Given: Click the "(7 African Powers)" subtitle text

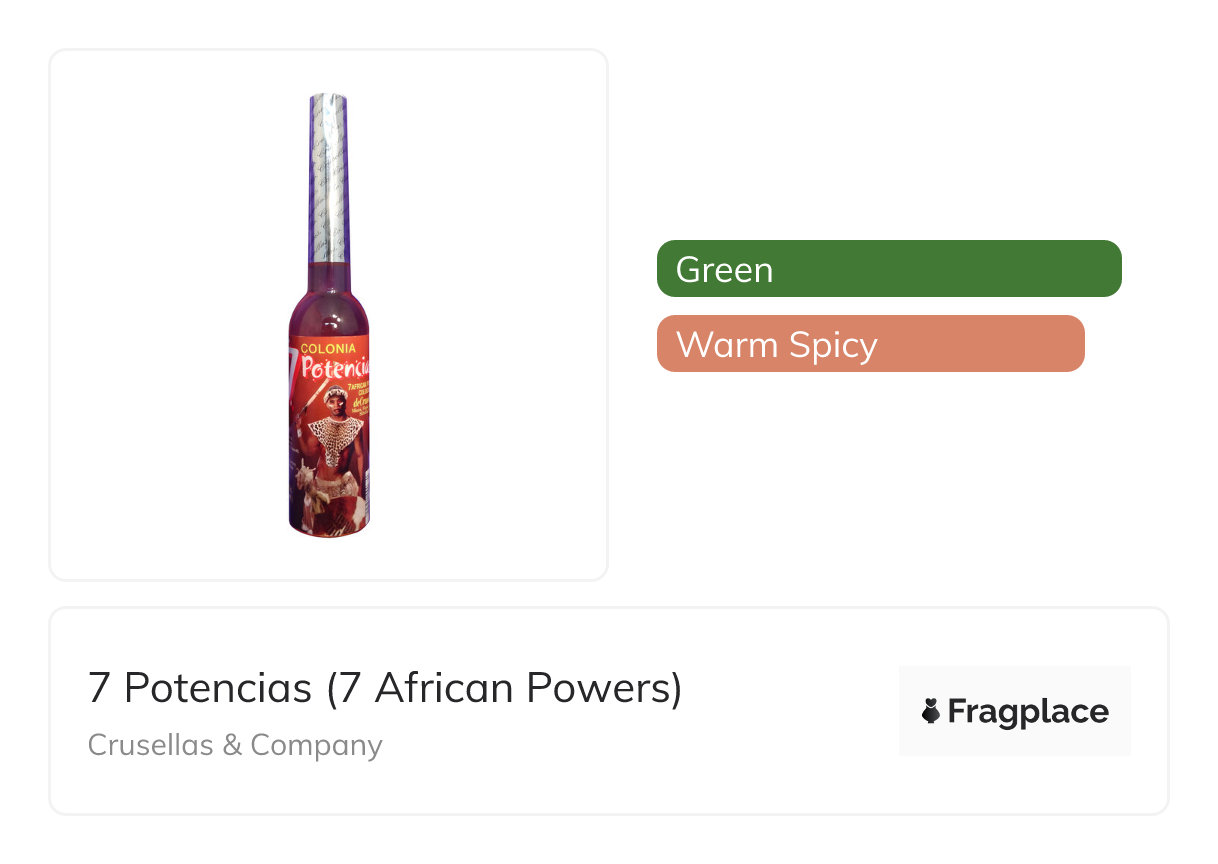Looking at the screenshot, I should coord(504,688).
